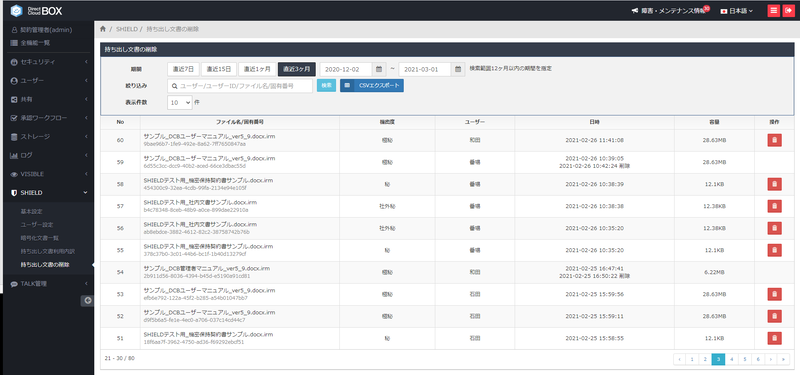The width and height of the screenshot is (800, 375).
Task: Click the home breadcrumb icon
Action: pyautogui.click(x=103, y=29)
